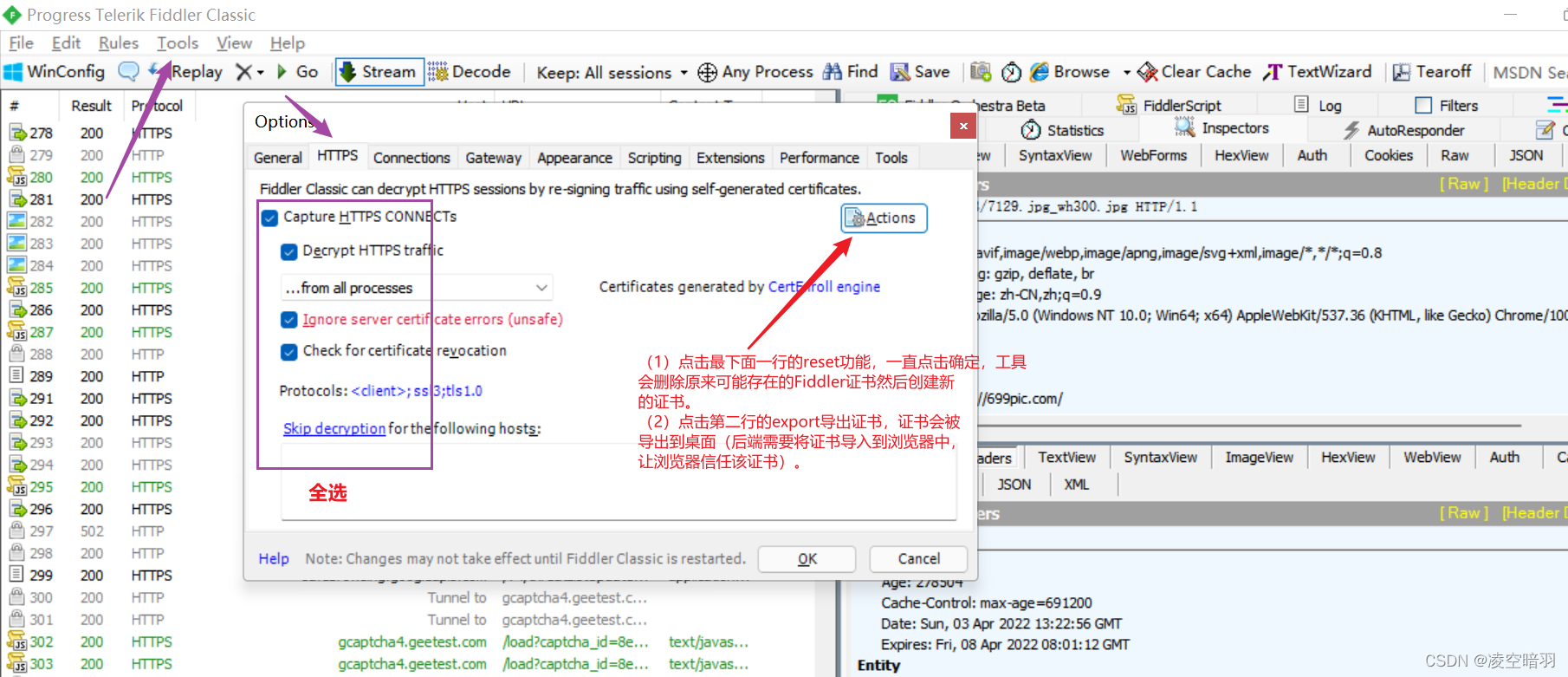
Task: Open the Help menu
Action: click(288, 43)
